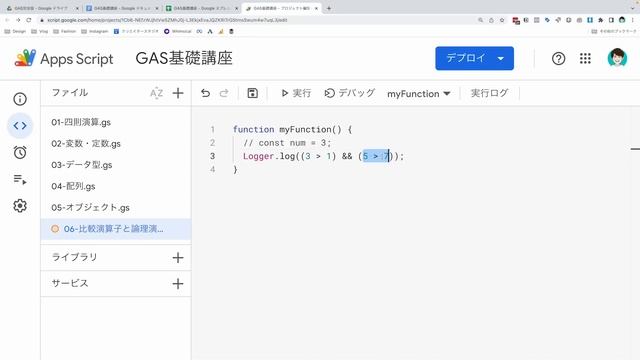Open the Google apps grid icon
Viewport: 640px width, 360px height.
click(x=585, y=58)
